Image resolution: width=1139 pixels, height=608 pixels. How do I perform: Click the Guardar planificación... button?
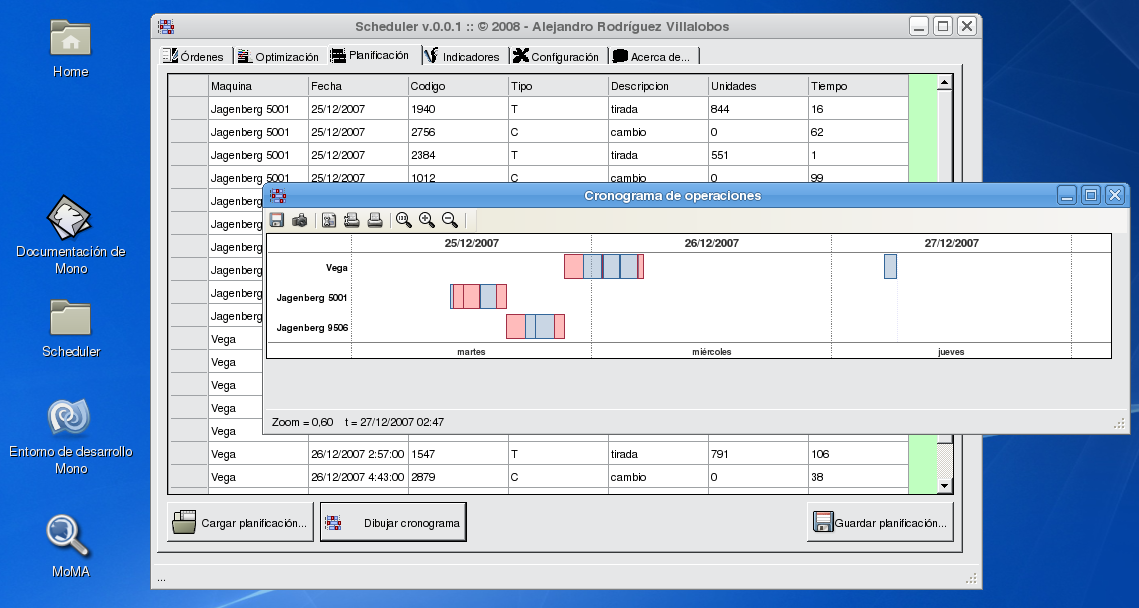click(x=880, y=523)
